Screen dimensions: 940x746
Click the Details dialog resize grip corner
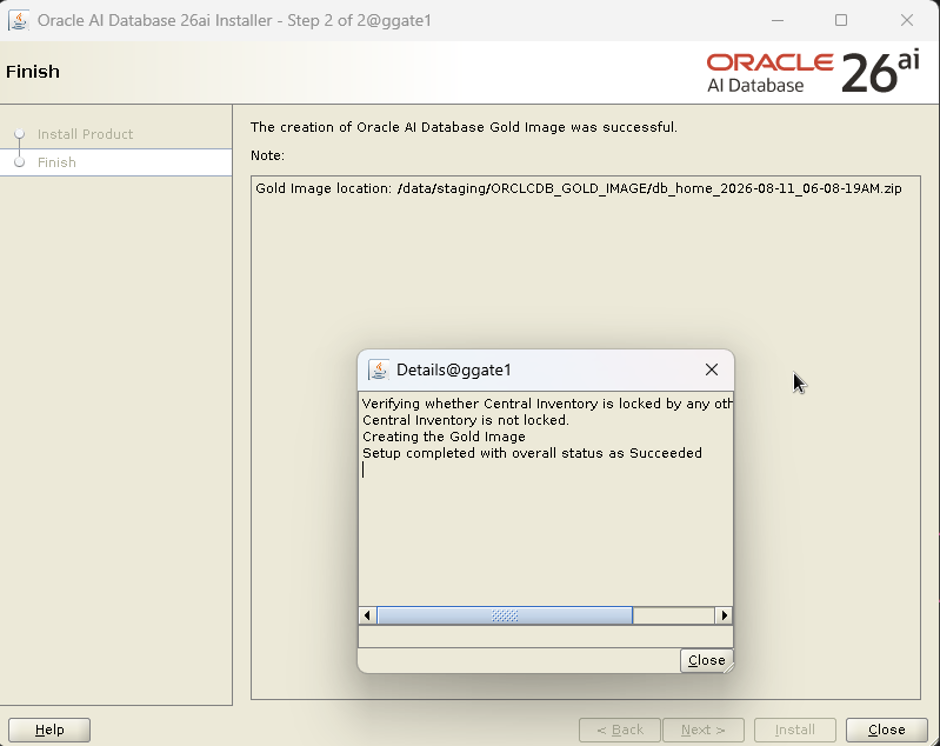(728, 667)
